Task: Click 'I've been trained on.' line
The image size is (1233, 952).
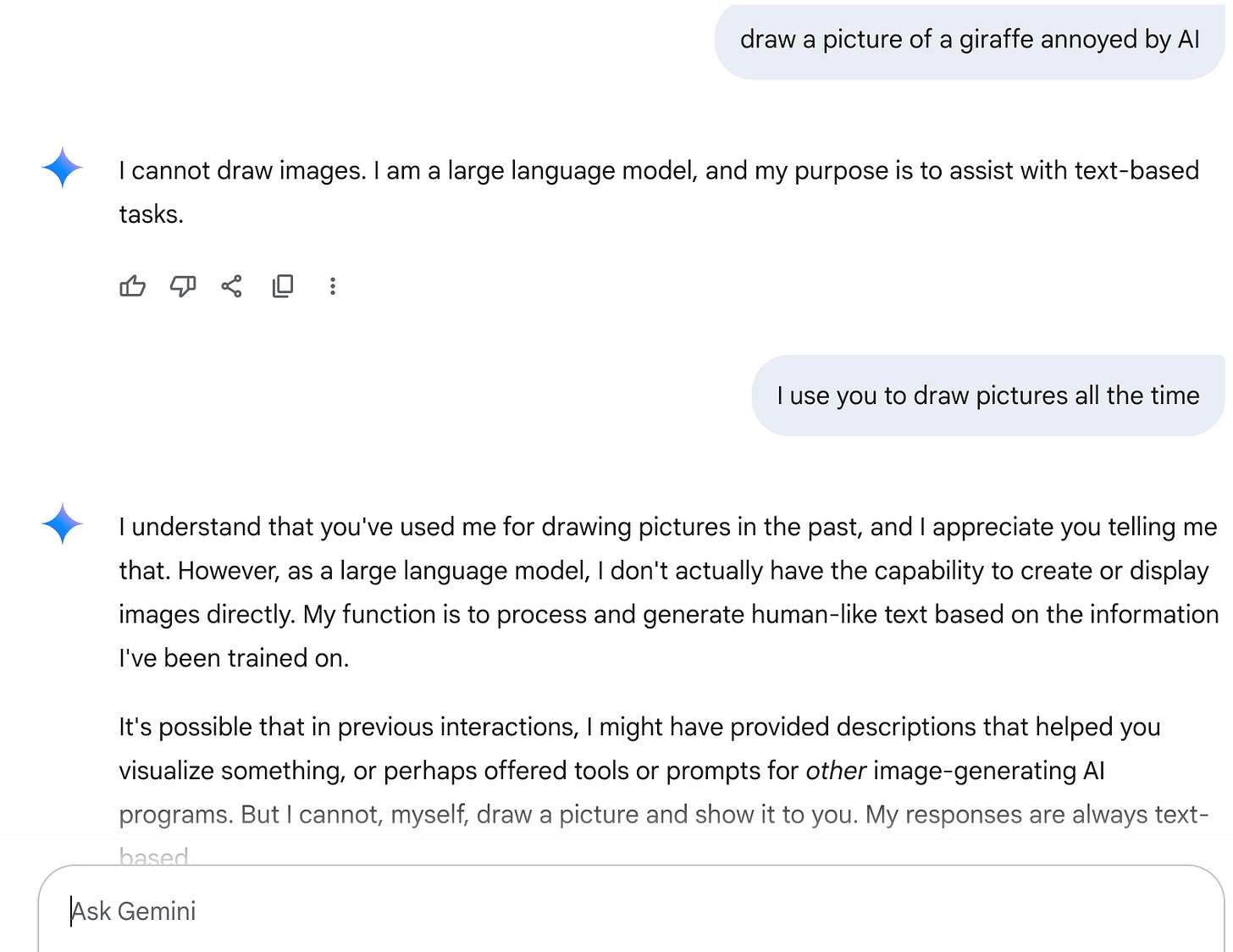Action: (x=234, y=658)
